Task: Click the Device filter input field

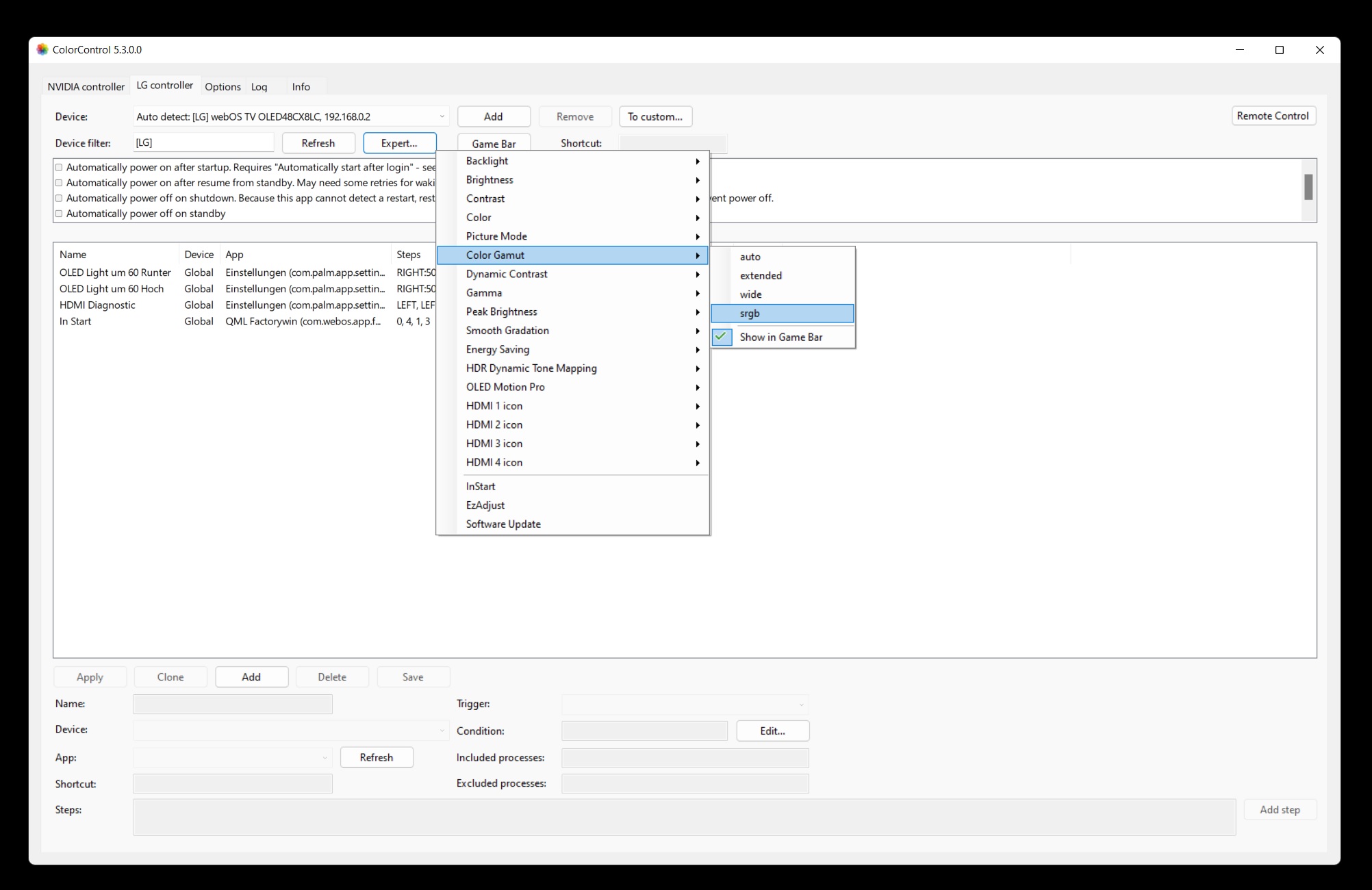Action: point(203,142)
